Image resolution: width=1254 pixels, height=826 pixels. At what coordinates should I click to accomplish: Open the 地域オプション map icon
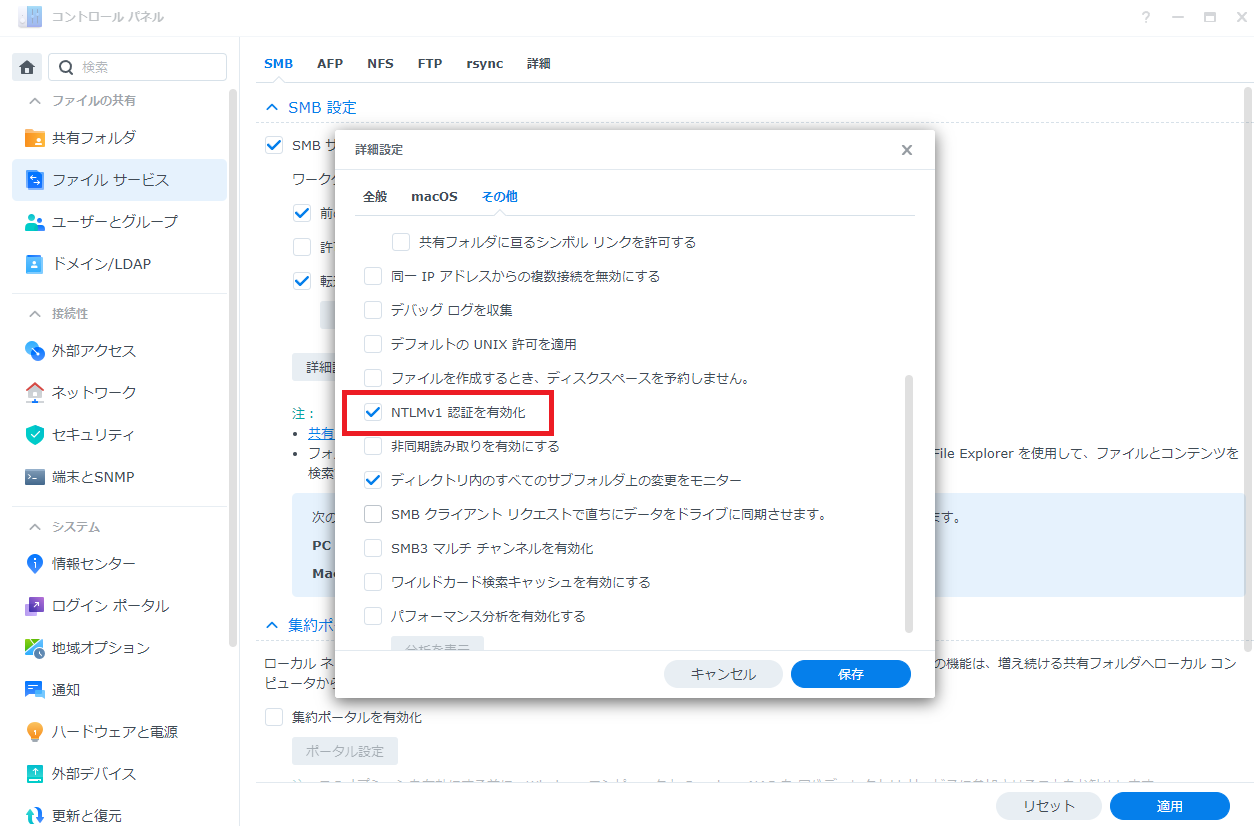(35, 648)
